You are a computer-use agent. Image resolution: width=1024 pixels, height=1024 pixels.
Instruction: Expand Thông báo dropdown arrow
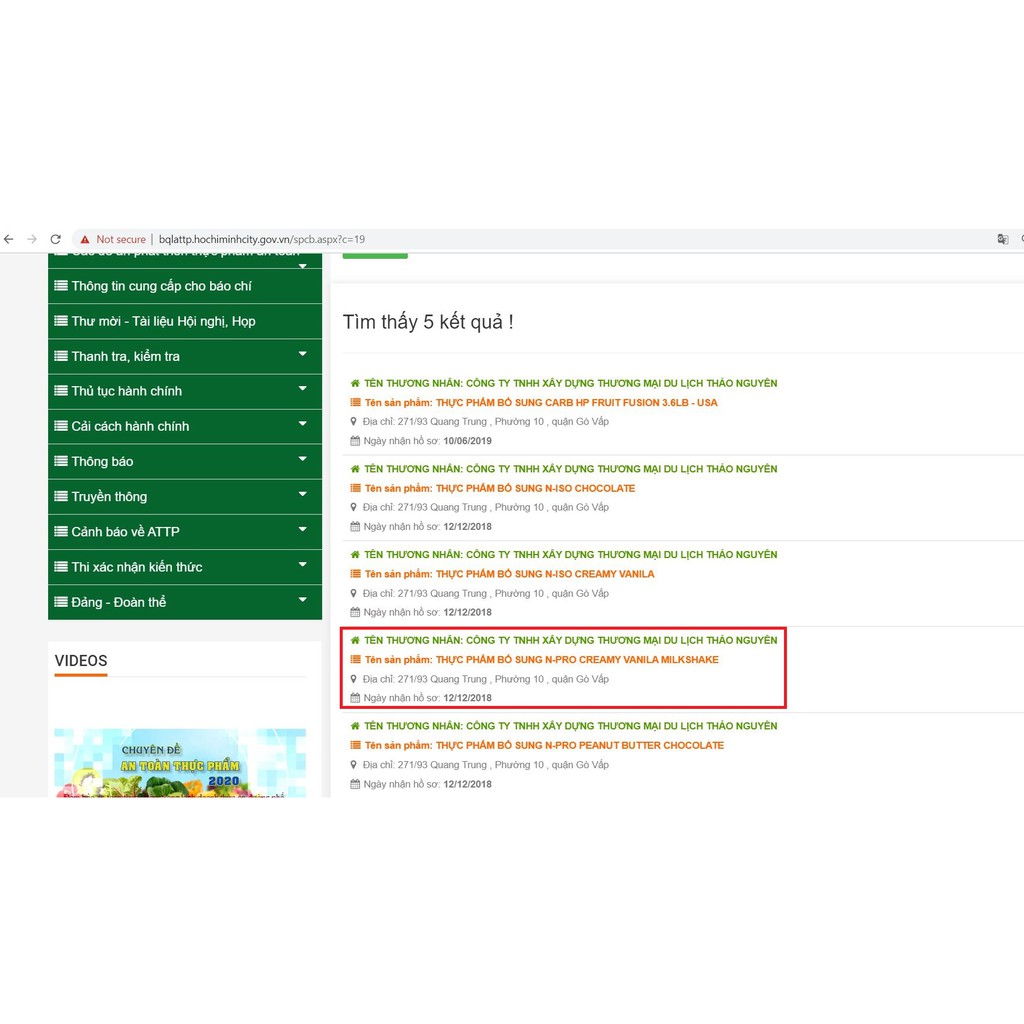302,459
